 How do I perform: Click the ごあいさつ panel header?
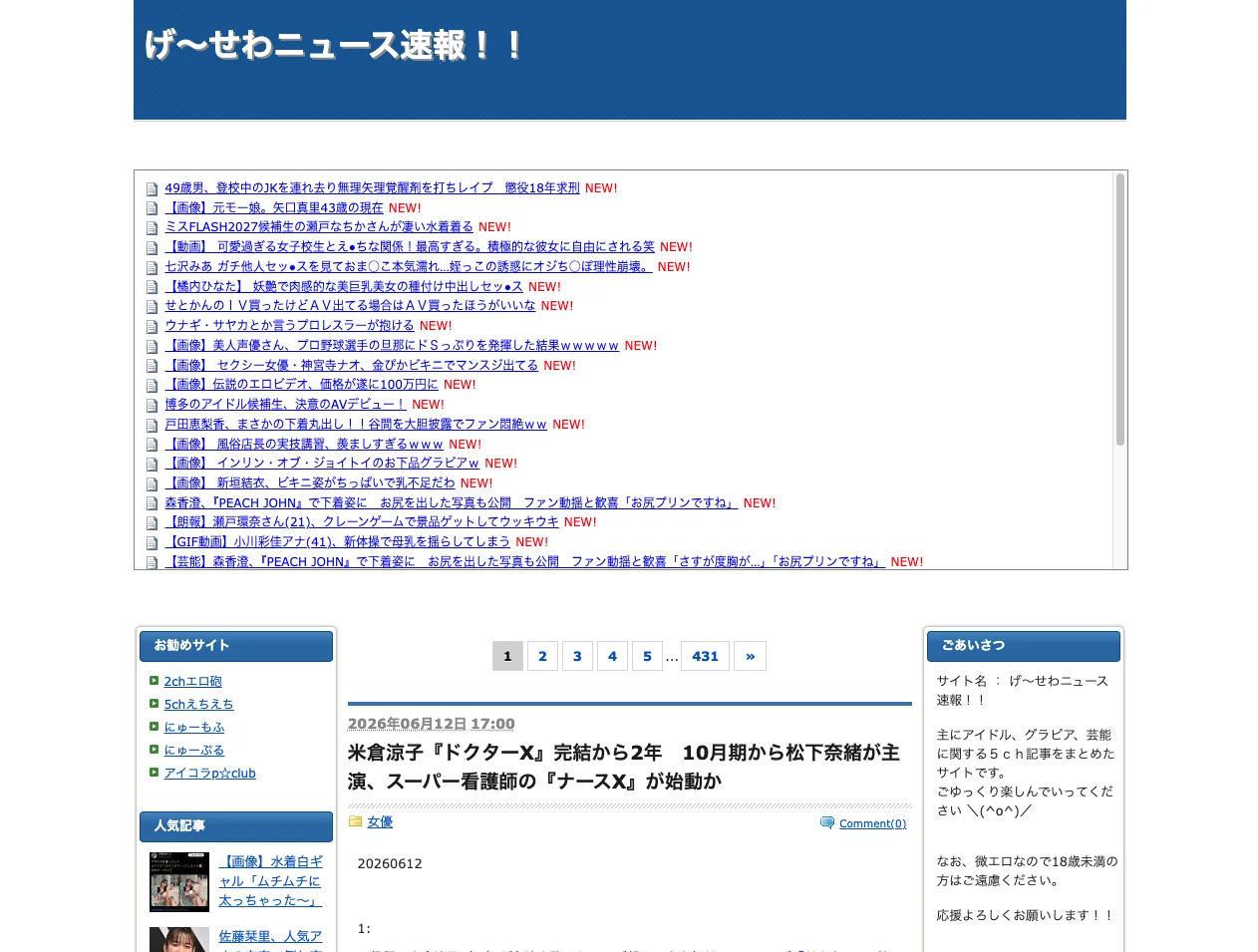coord(1024,646)
